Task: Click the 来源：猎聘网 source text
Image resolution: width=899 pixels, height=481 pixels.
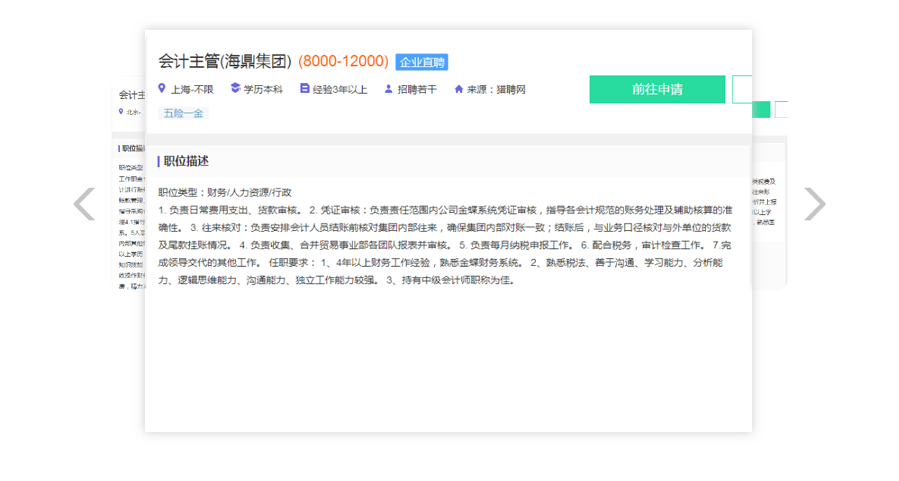Action: coord(496,89)
